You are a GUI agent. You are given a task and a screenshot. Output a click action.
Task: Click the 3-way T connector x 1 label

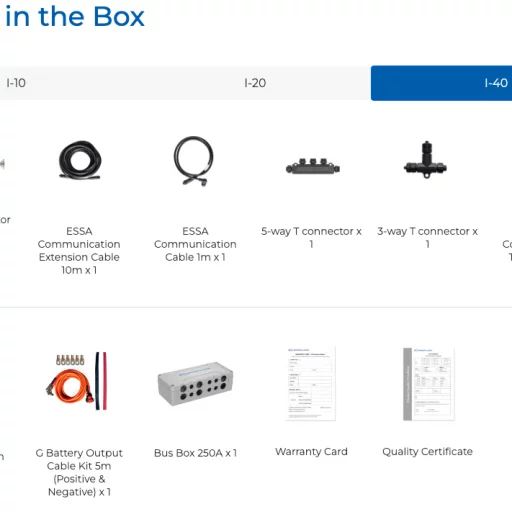pyautogui.click(x=427, y=237)
